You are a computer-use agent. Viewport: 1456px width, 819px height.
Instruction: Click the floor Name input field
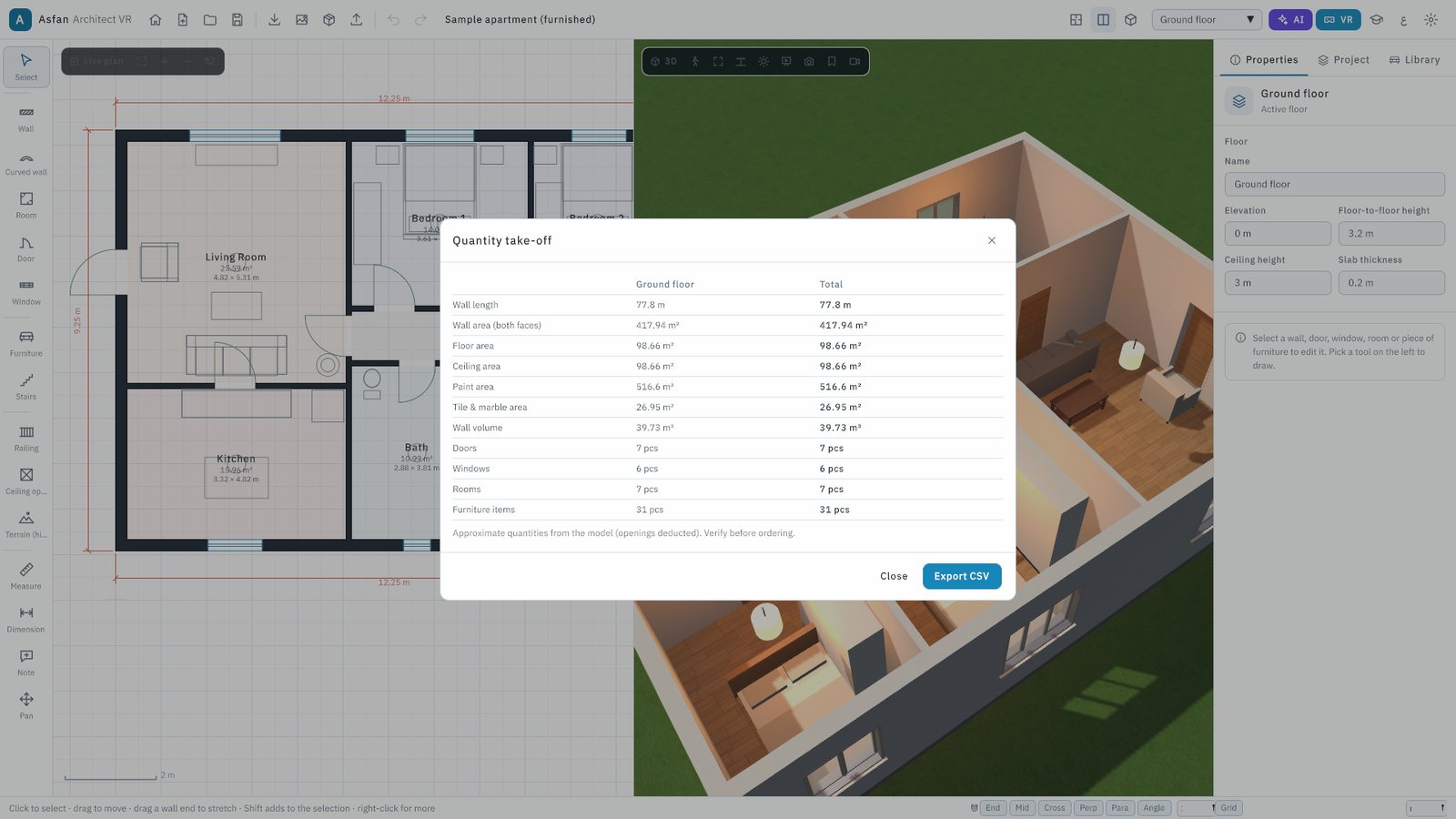point(1334,184)
